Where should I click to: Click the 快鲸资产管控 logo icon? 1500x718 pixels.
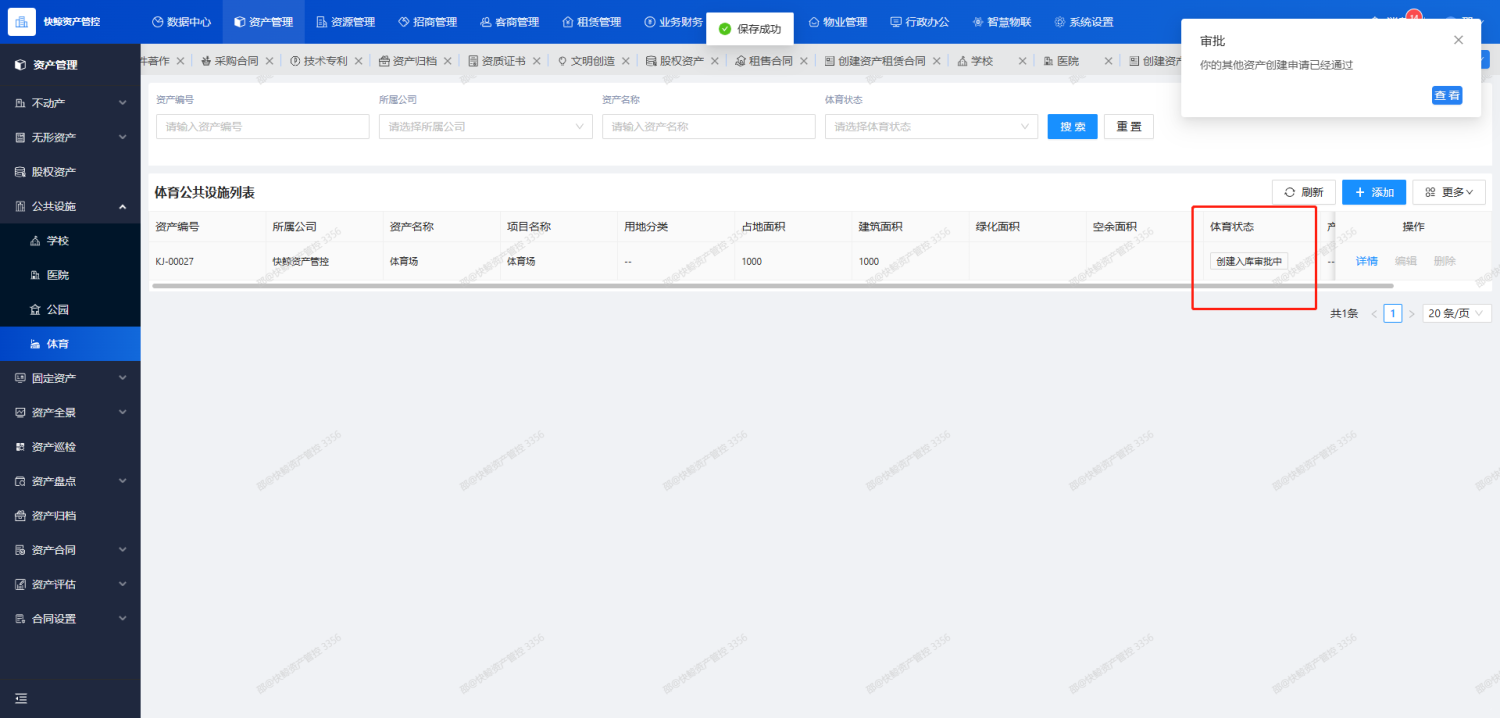pyautogui.click(x=22, y=21)
